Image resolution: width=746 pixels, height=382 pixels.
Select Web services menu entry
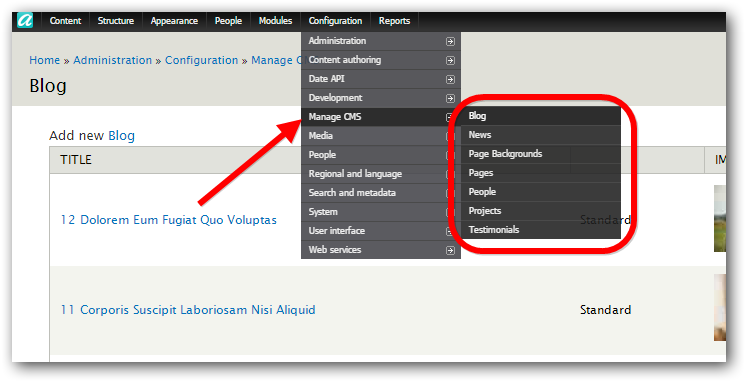tap(381, 250)
